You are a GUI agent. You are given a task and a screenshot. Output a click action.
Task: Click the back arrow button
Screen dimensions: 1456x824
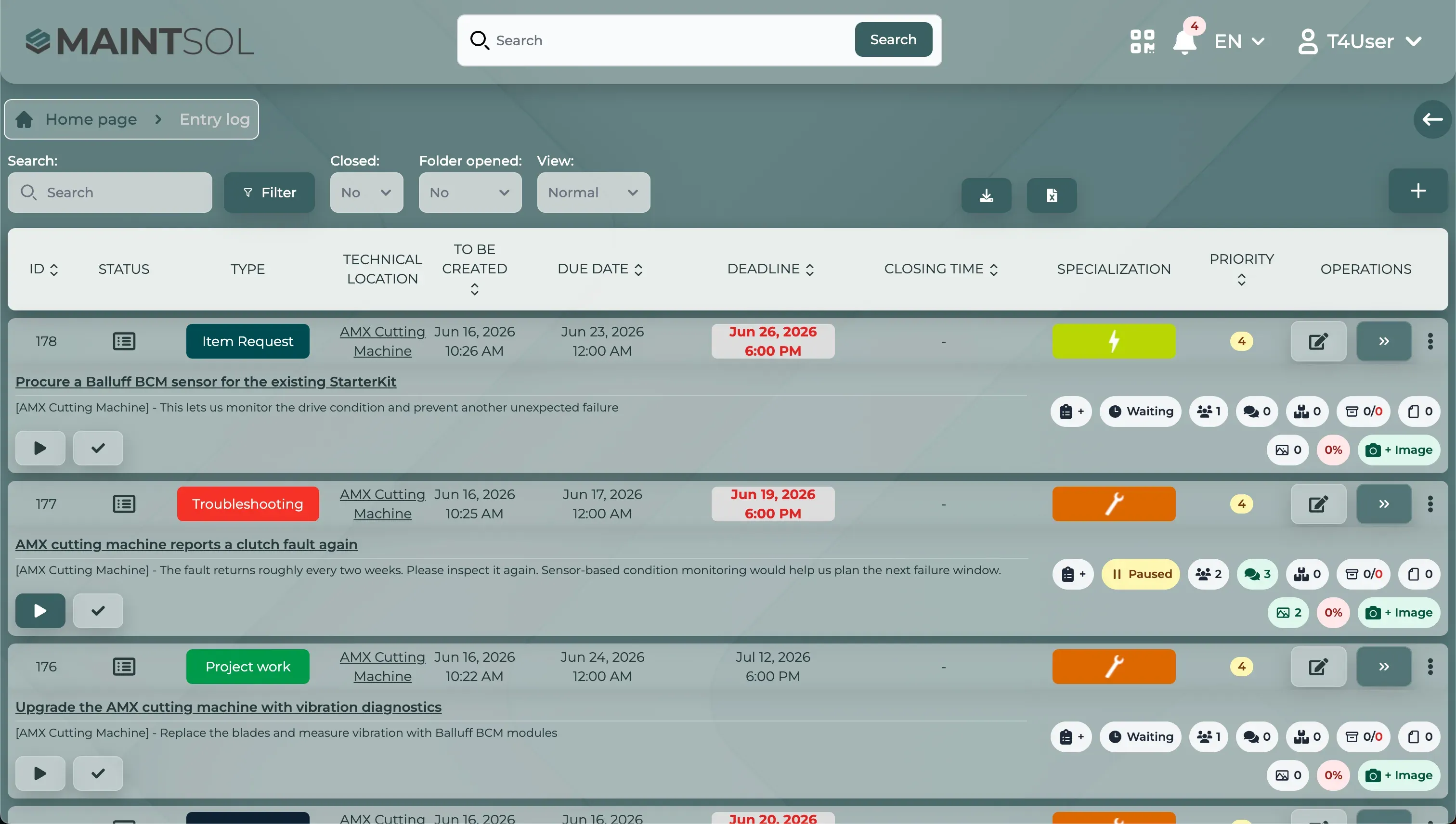pos(1432,119)
